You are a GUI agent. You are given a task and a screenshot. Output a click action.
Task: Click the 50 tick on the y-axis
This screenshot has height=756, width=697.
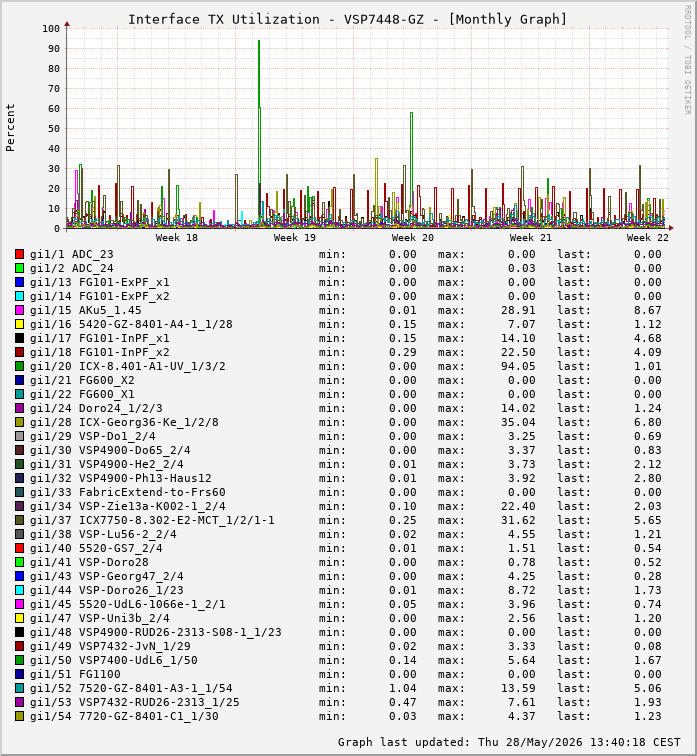[x=54, y=128]
